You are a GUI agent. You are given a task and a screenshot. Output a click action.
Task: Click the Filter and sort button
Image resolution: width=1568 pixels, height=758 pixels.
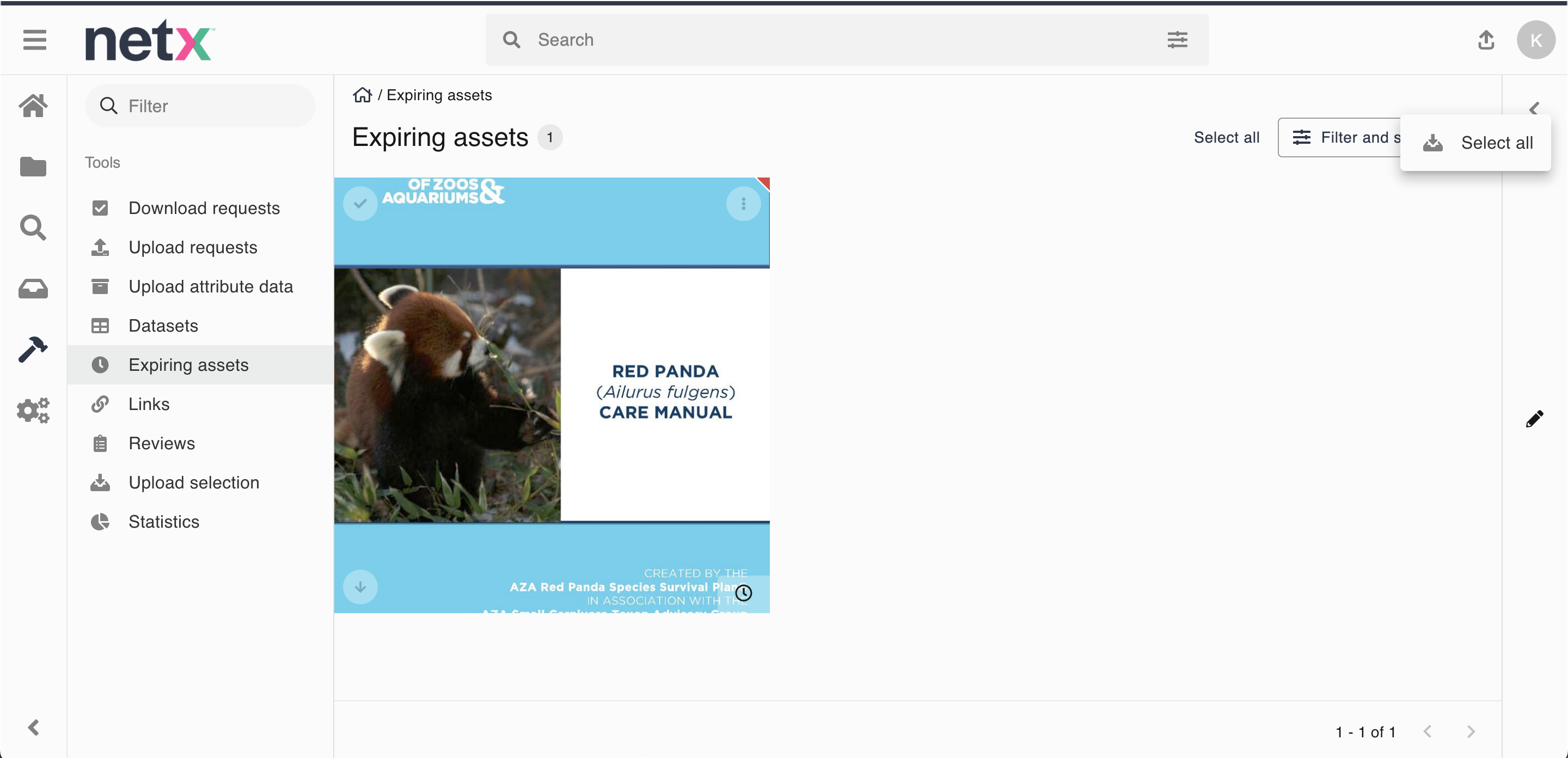tap(1339, 138)
